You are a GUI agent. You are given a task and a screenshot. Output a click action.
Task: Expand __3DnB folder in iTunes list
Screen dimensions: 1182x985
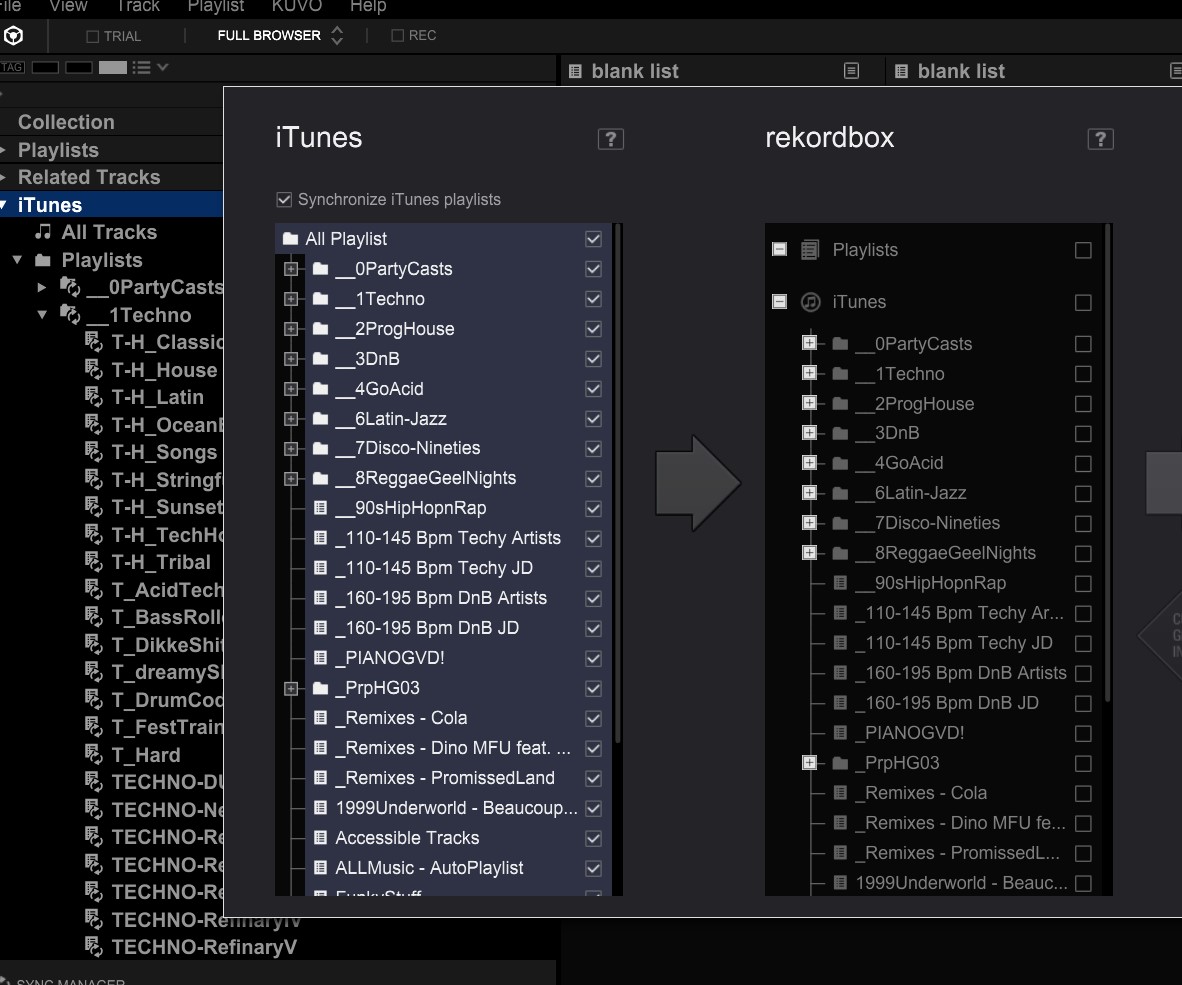point(291,359)
